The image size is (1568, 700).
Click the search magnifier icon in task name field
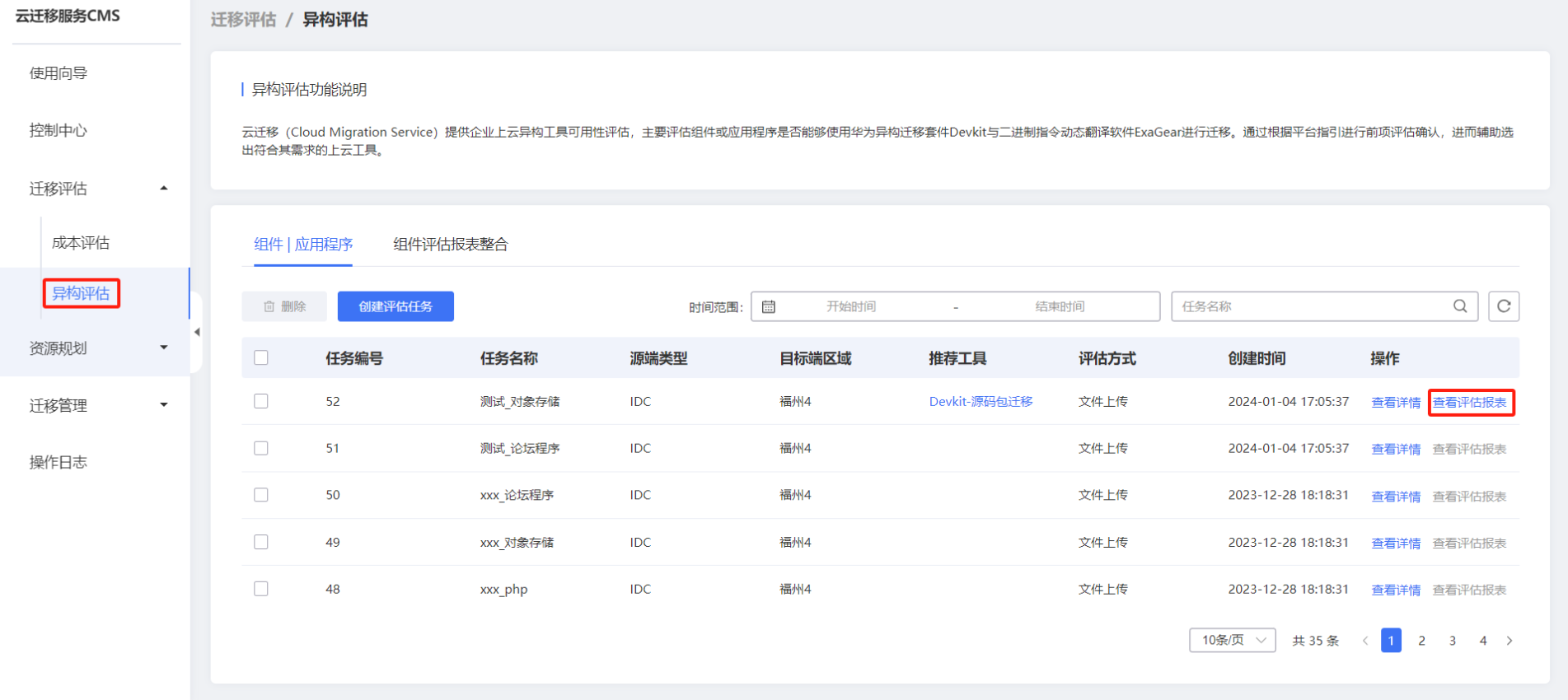pyautogui.click(x=1460, y=306)
